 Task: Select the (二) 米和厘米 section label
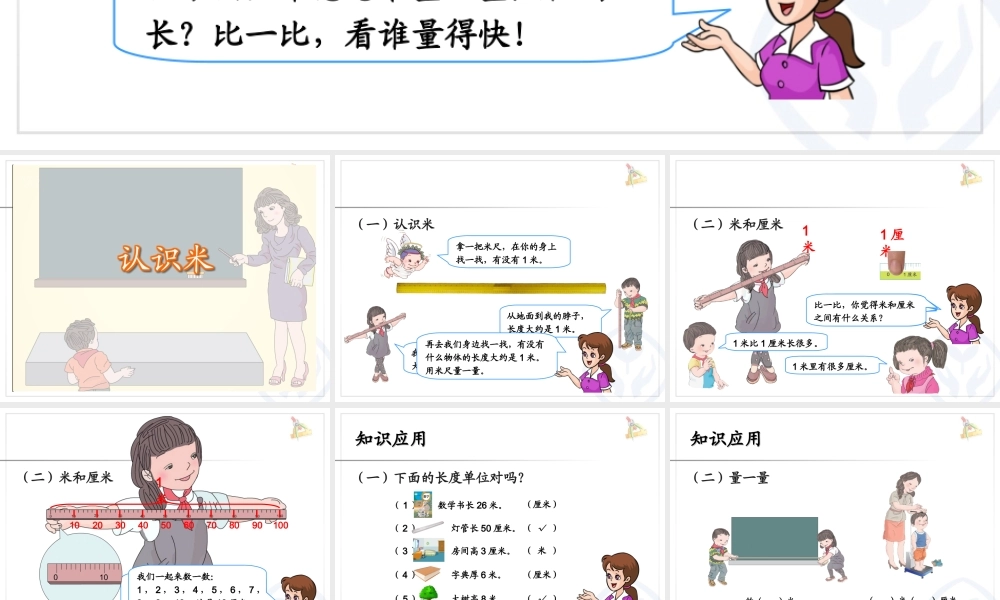738,222
